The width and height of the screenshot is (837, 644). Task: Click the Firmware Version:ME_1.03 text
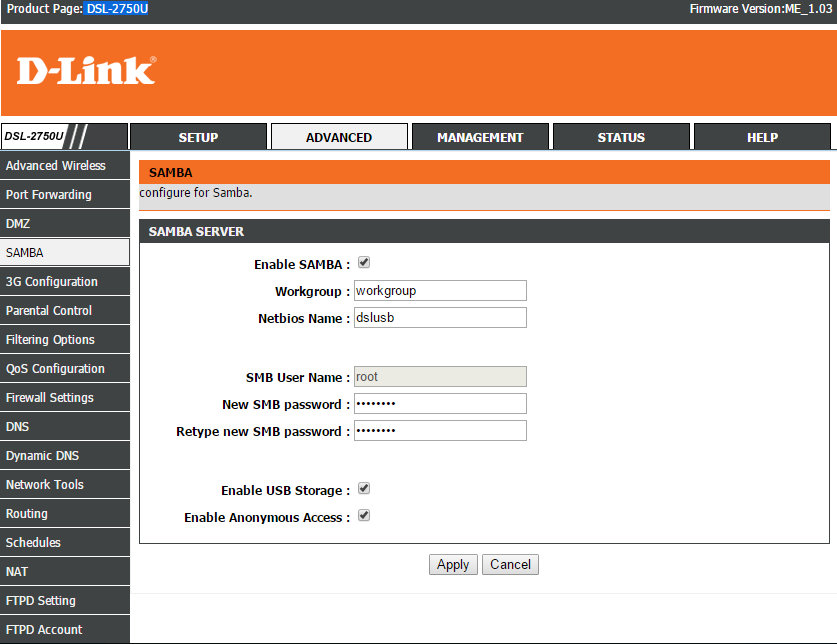pyautogui.click(x=761, y=9)
